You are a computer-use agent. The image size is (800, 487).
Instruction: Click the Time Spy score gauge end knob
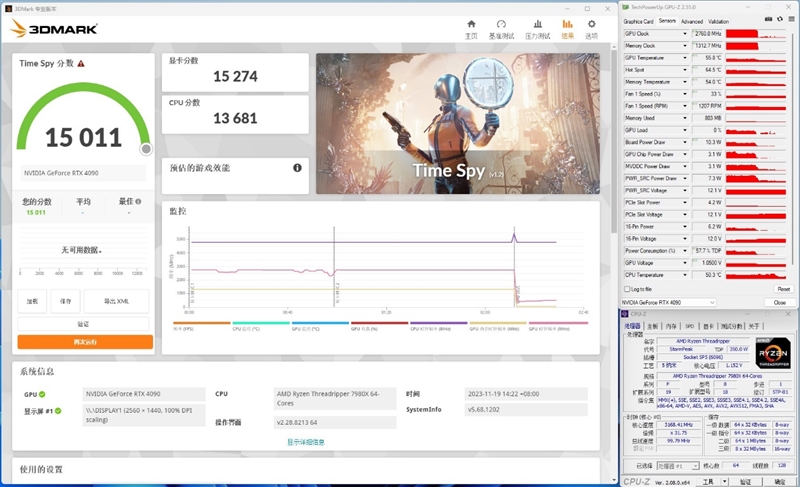tap(146, 149)
